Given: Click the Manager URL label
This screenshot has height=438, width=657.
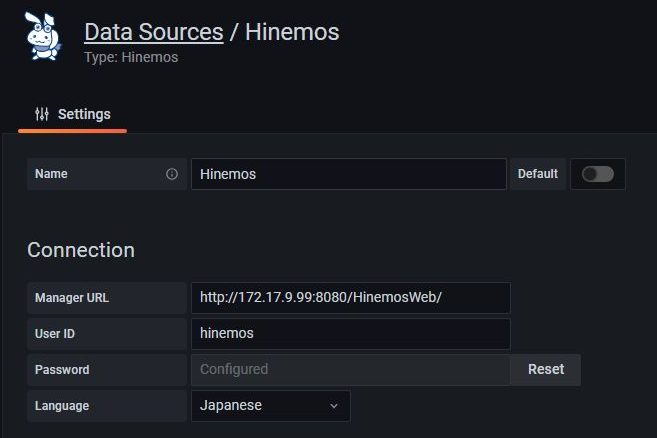Looking at the screenshot, I should [x=72, y=298].
